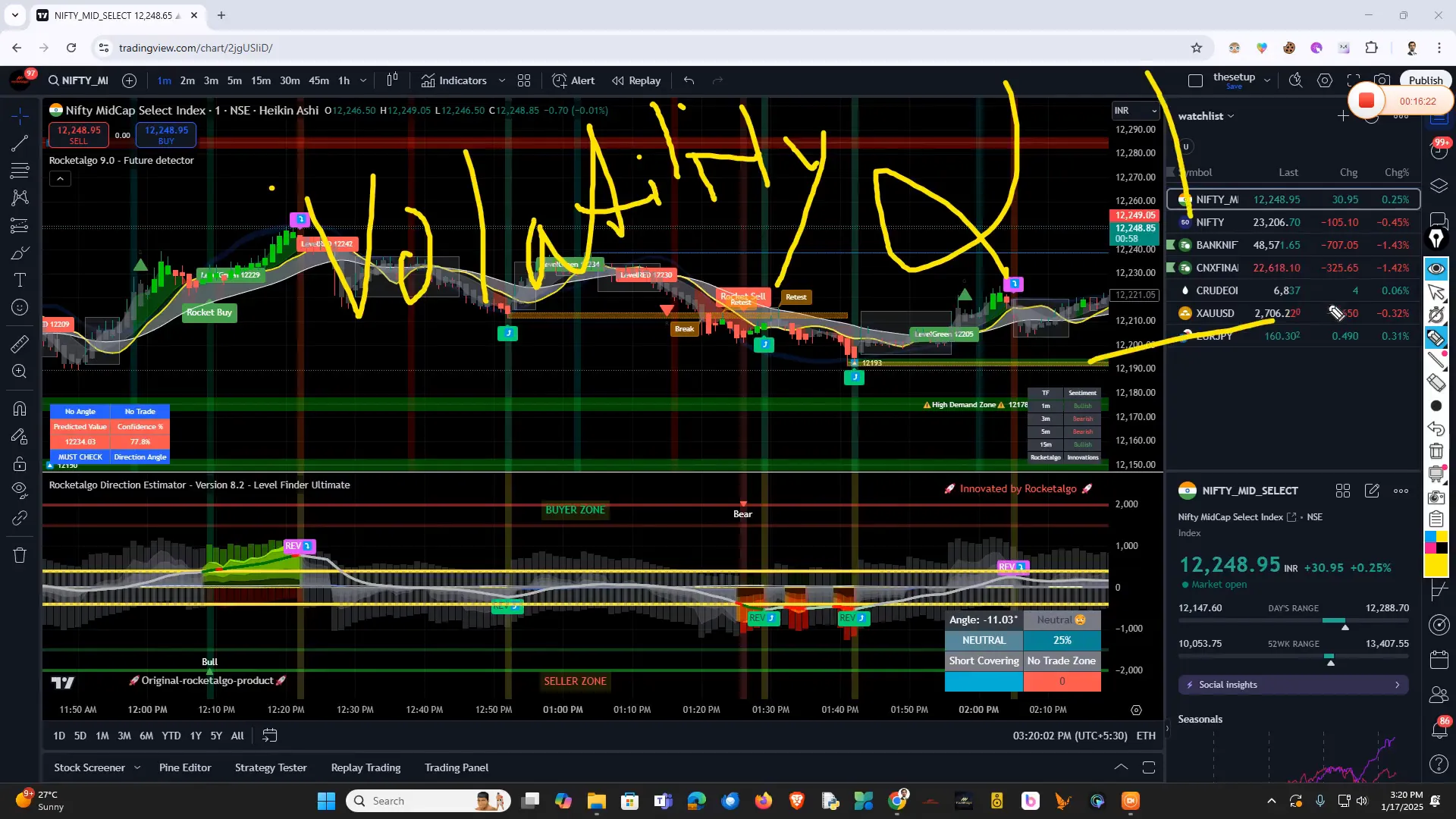Toggle magnet mode in left toolbar
The height and width of the screenshot is (819, 1456).
(20, 409)
